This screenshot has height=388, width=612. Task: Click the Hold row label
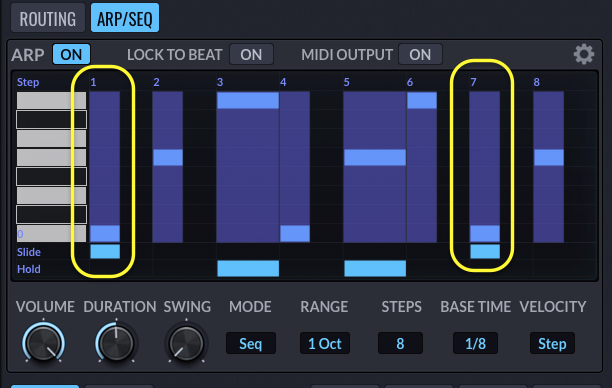pos(28,269)
